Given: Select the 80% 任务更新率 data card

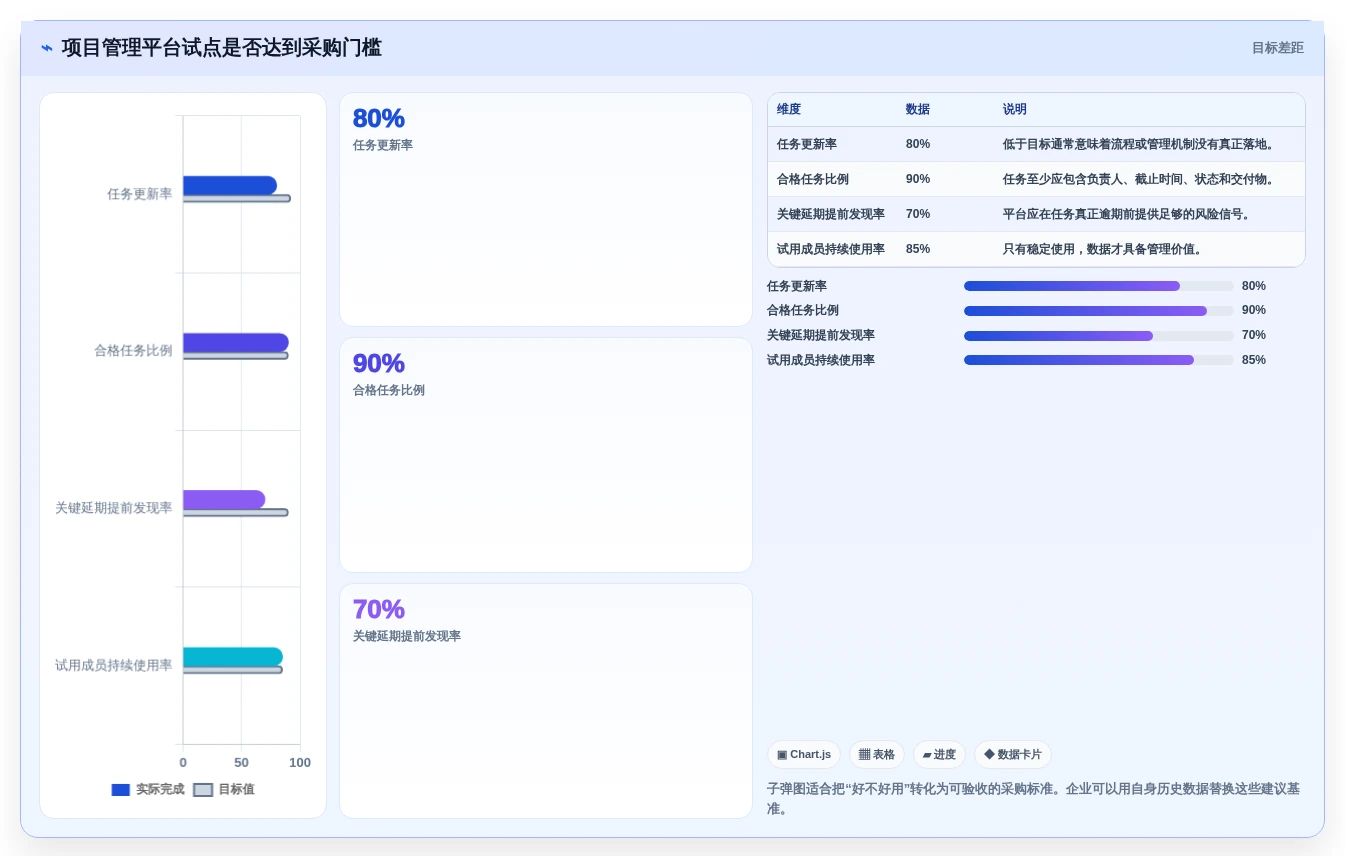Looking at the screenshot, I should [x=546, y=209].
